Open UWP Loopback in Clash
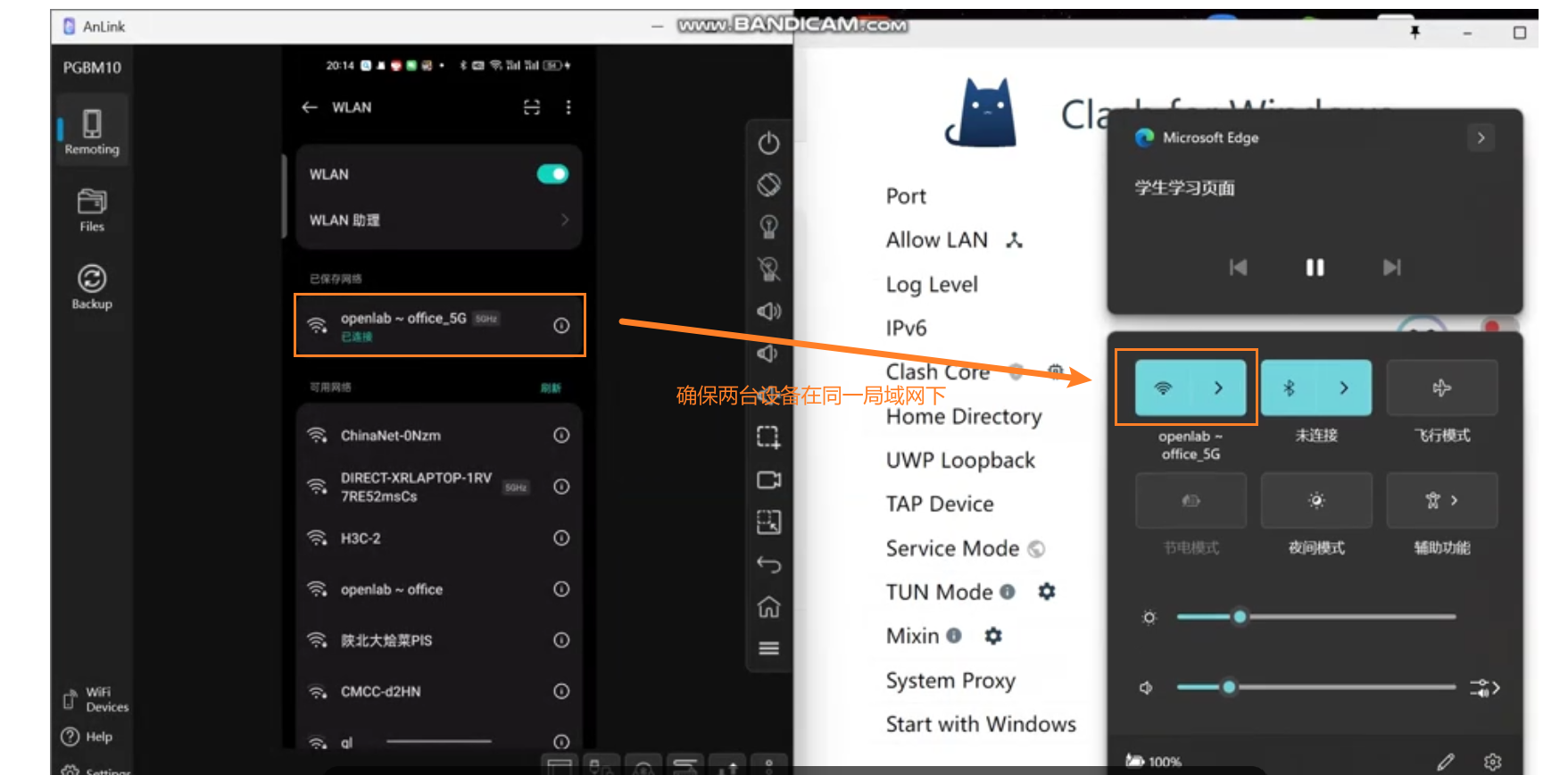Image resolution: width=1568 pixels, height=775 pixels. (960, 461)
